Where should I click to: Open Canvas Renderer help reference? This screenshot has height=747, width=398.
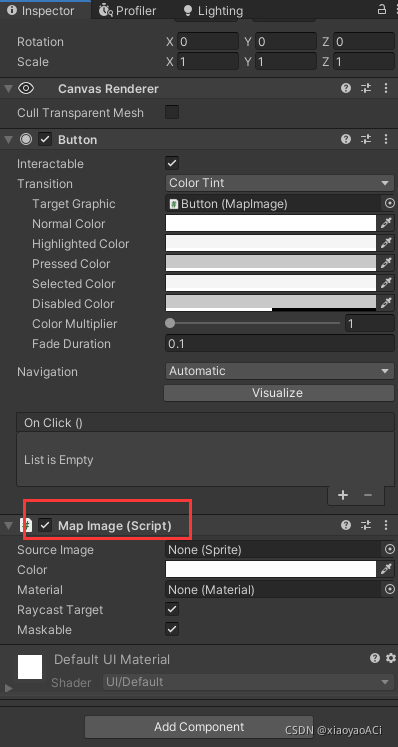(346, 88)
